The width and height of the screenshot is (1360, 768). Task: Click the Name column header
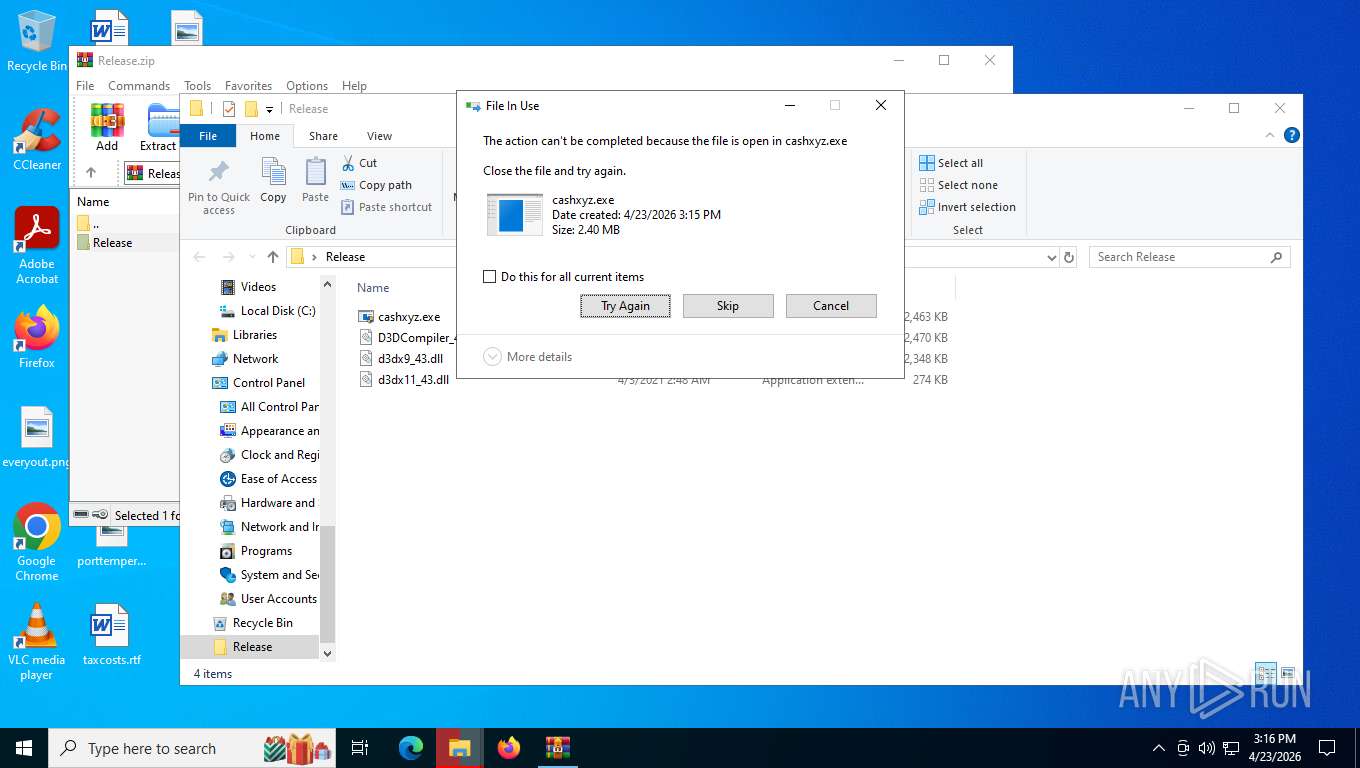point(373,288)
